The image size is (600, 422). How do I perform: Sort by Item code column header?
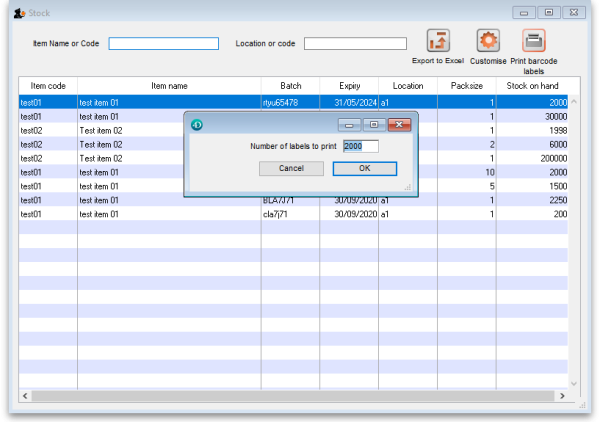48,86
